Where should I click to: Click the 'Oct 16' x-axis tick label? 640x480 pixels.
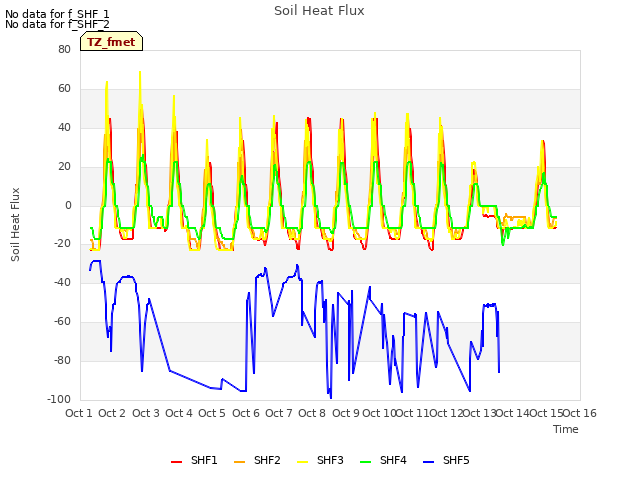pos(580,413)
